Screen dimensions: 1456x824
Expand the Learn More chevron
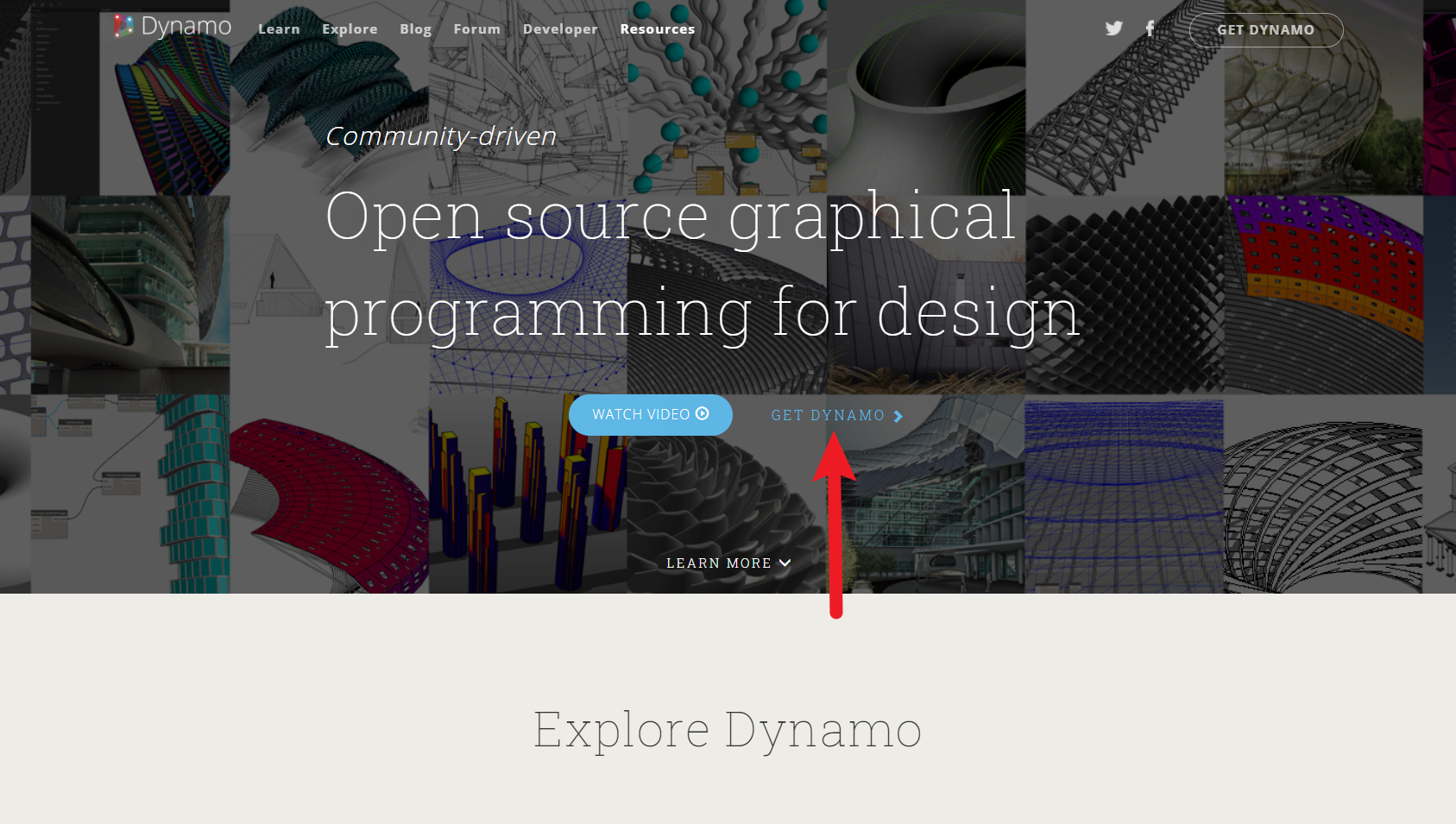coord(785,563)
